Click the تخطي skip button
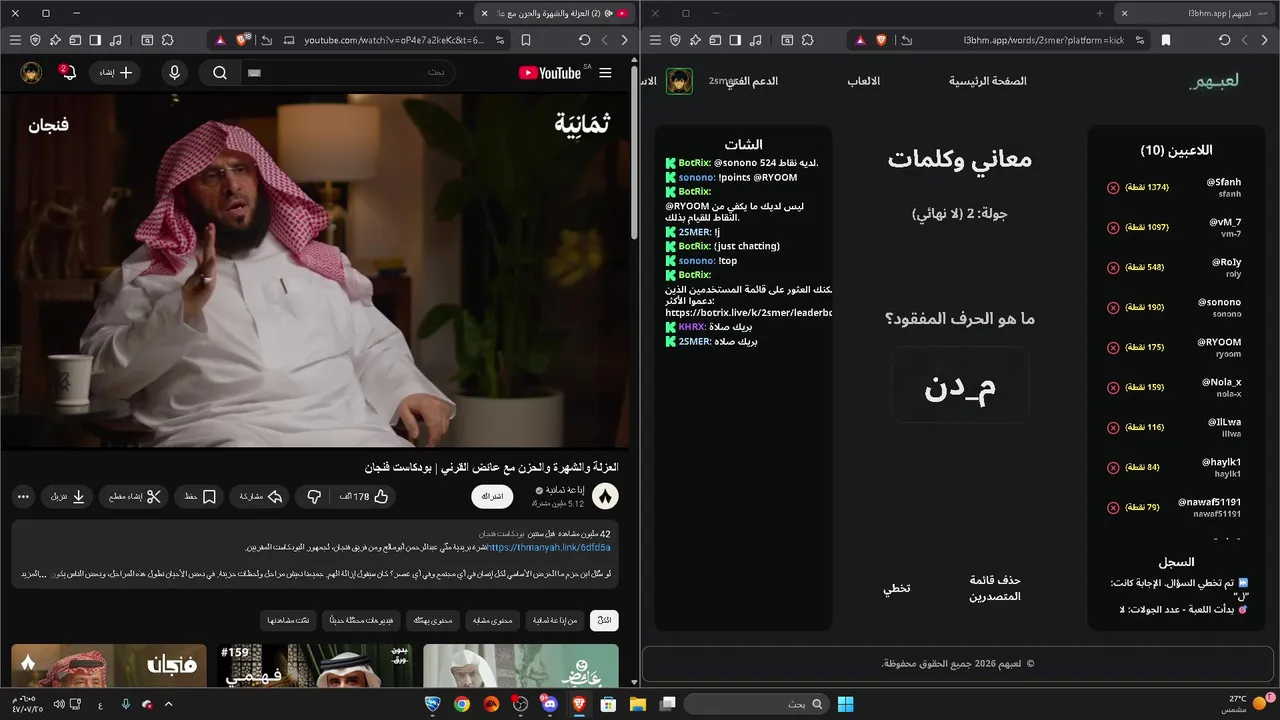The image size is (1280, 720). click(x=896, y=589)
